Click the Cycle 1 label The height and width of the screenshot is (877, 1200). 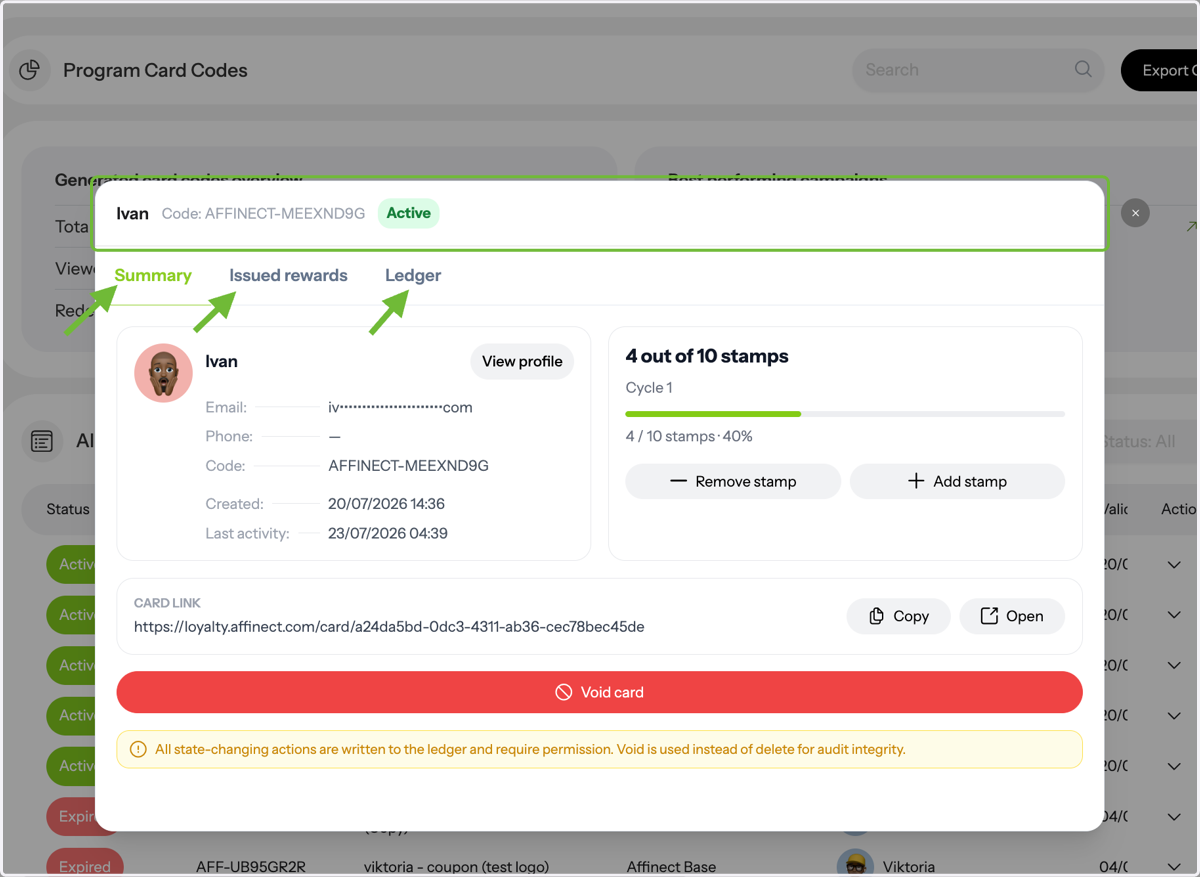(649, 388)
